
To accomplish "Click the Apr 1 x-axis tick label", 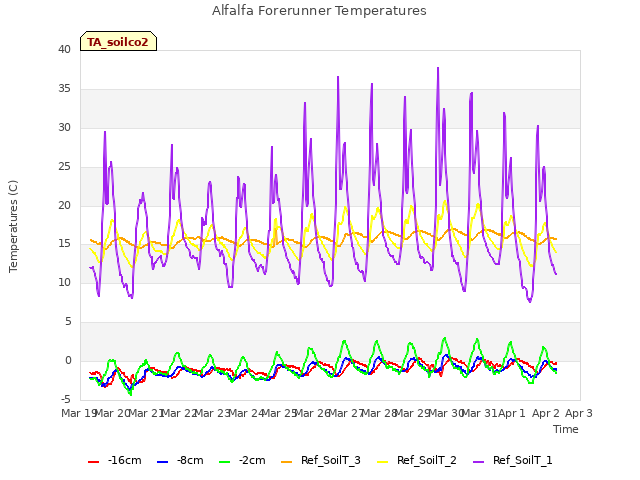I will tap(512, 413).
